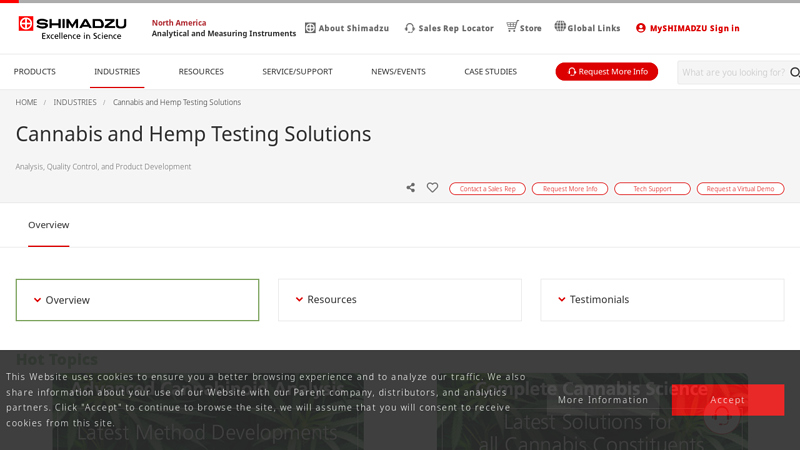Go to INDUSTRIES breadcrumb
The width and height of the screenshot is (800, 450).
click(x=75, y=102)
